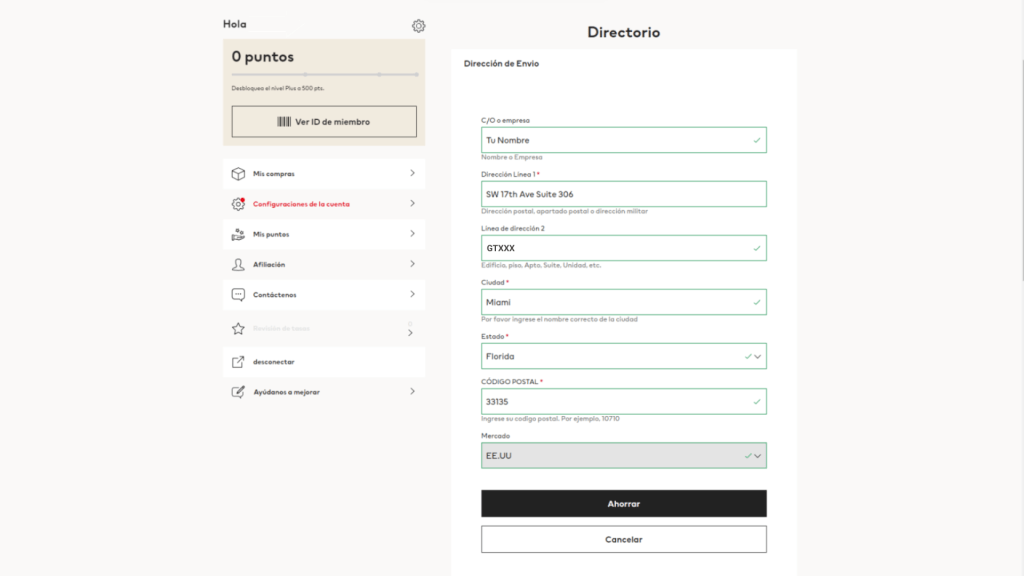Click the 0 puntos text

pyautogui.click(x=263, y=57)
